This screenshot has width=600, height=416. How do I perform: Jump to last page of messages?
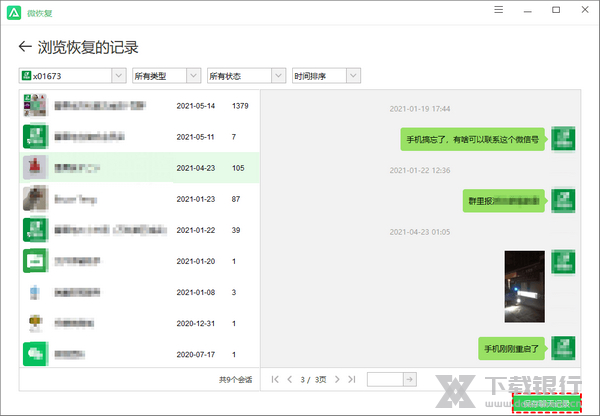point(352,379)
